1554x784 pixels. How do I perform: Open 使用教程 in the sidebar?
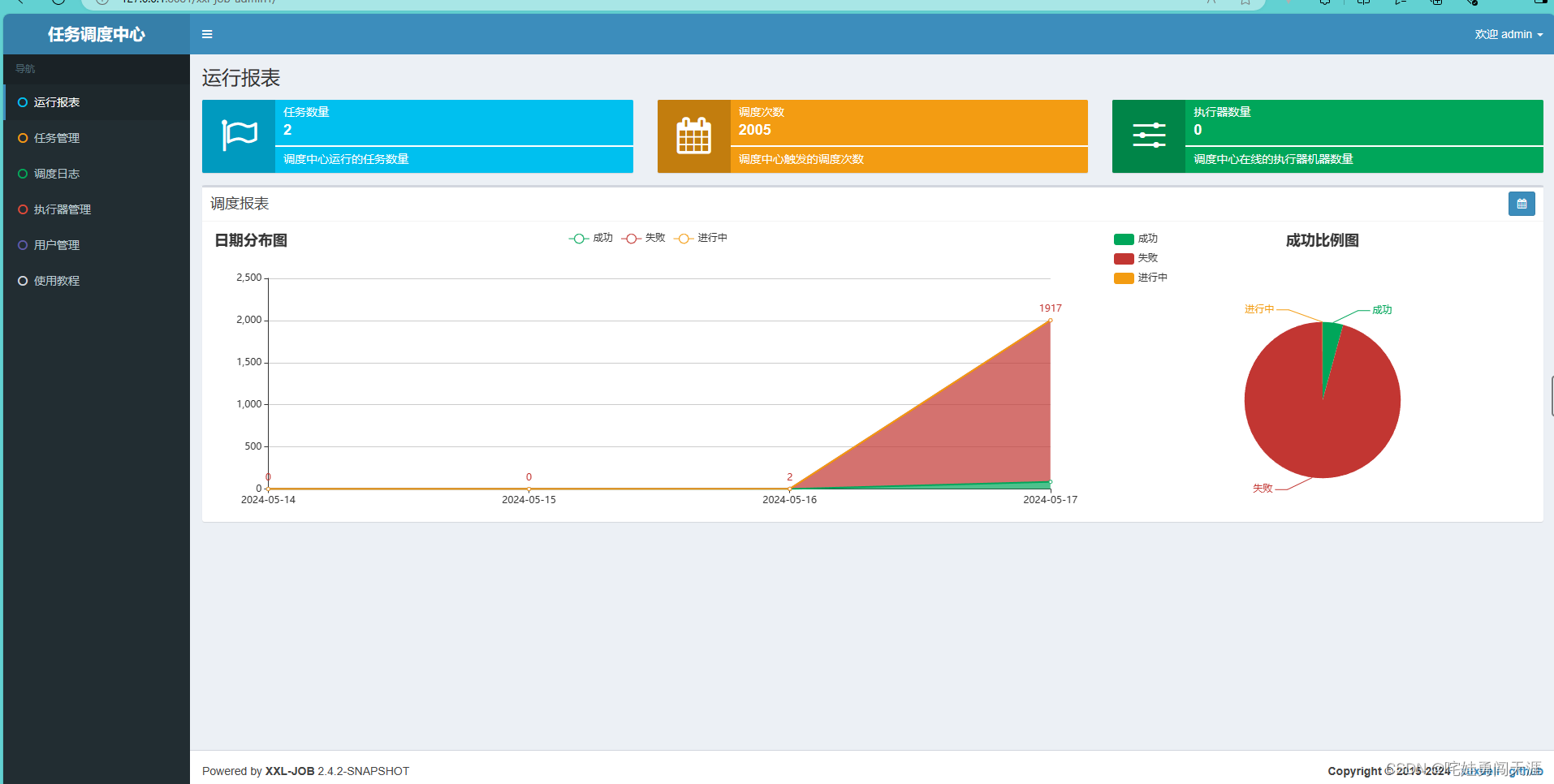[97, 281]
